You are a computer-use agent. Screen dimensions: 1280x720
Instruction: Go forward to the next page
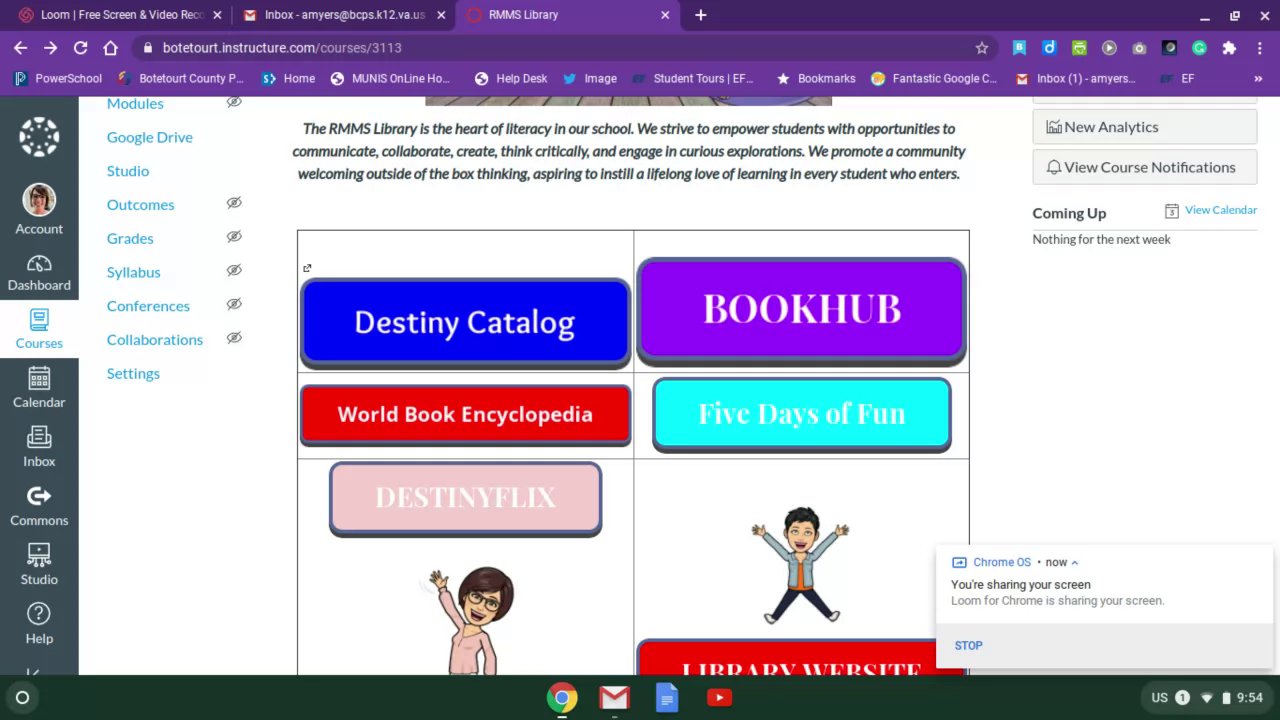(x=50, y=48)
